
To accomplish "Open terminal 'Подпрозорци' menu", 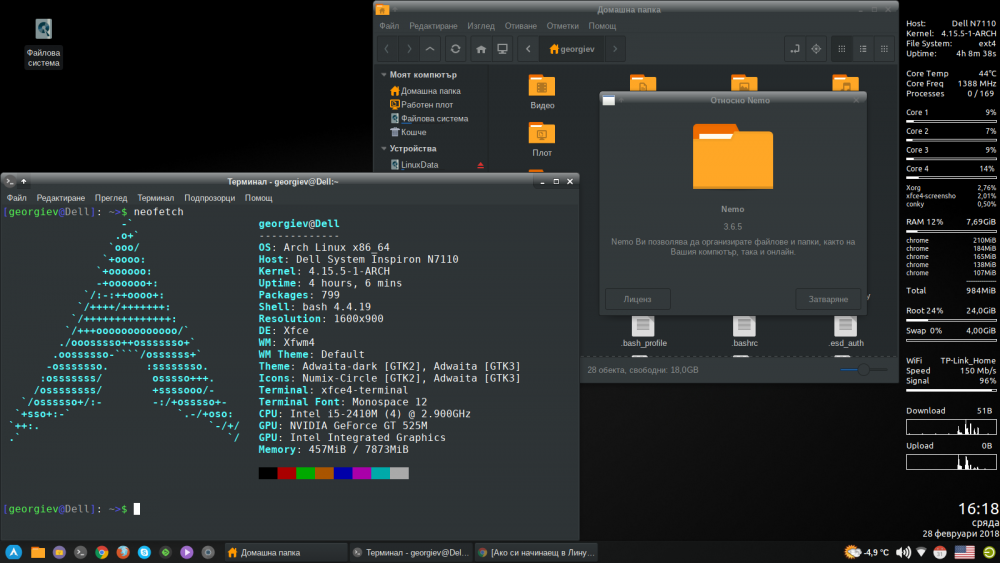I will point(210,198).
